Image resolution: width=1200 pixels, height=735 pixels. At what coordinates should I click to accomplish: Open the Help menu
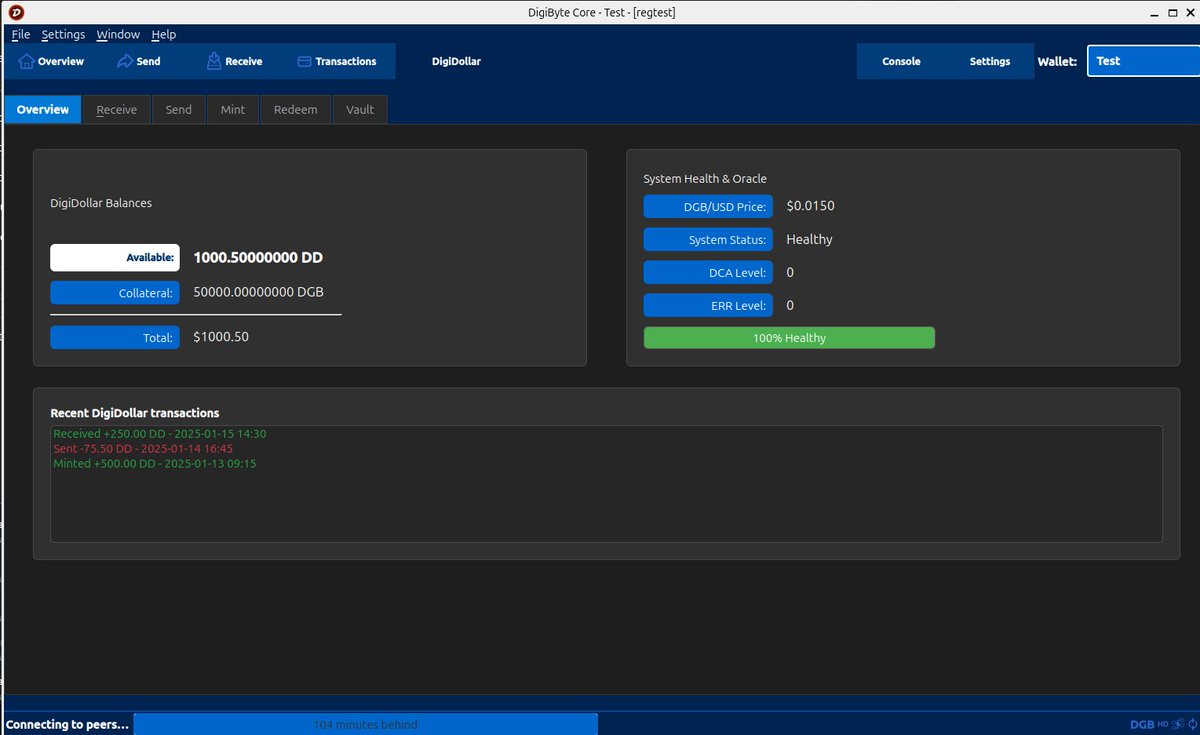coord(164,34)
